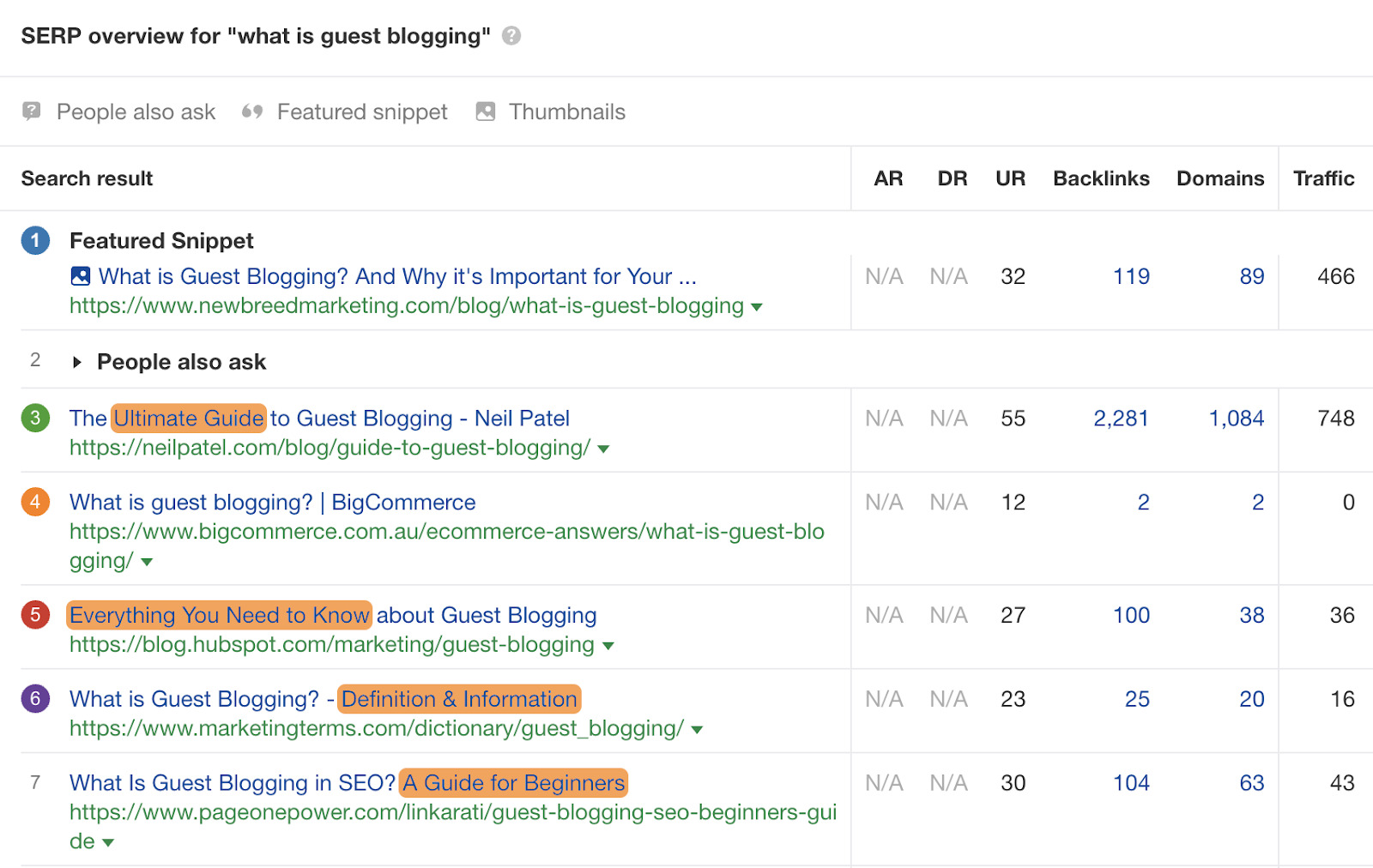Click the Traffic column header
Image resolution: width=1373 pixels, height=868 pixels.
coord(1324,178)
